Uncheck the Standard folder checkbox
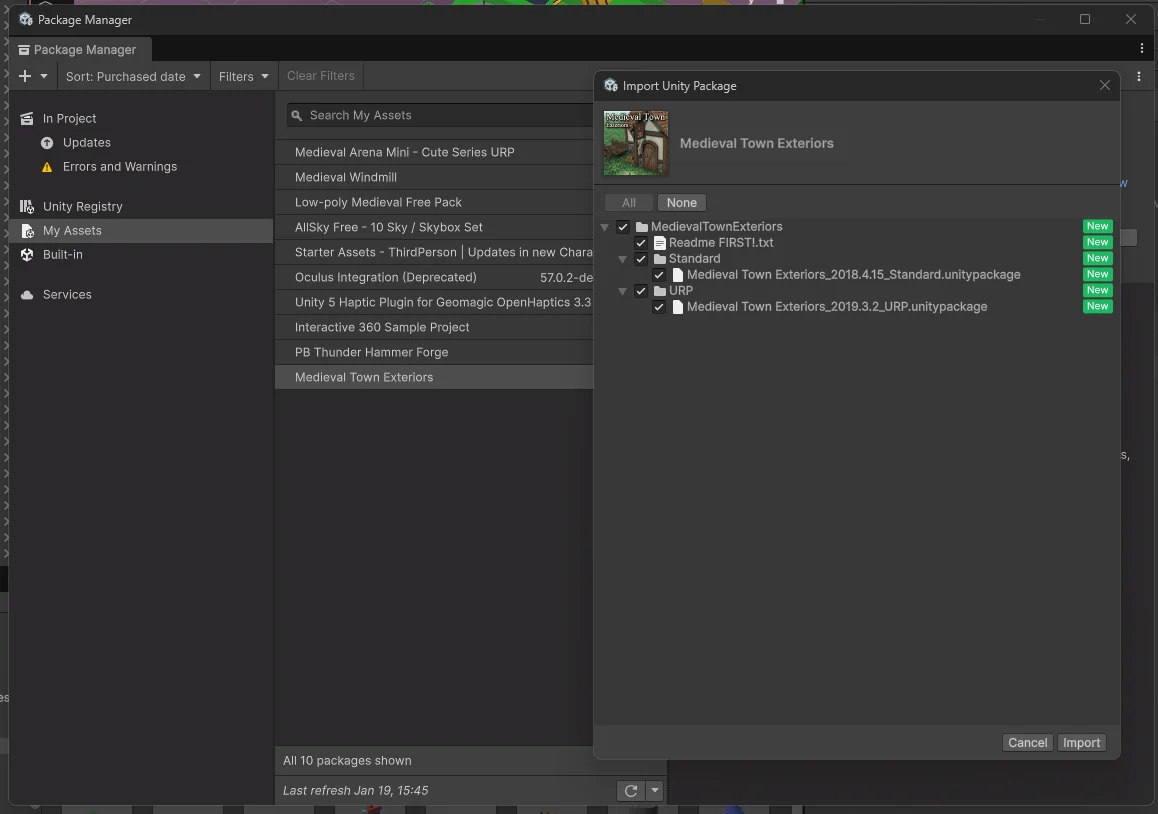Screen dimensions: 1158x814 (x=641, y=259)
